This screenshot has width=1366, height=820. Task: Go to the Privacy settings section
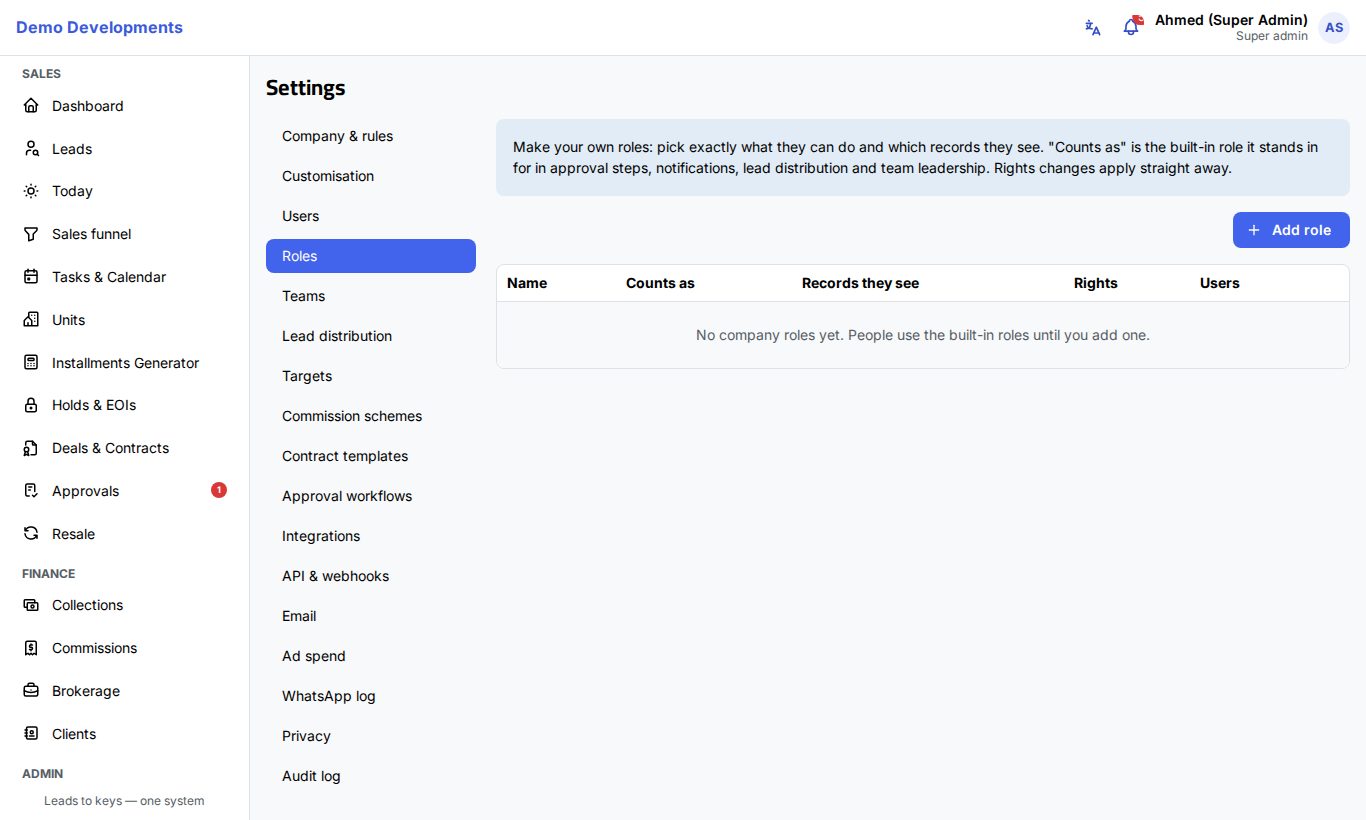coord(371,736)
